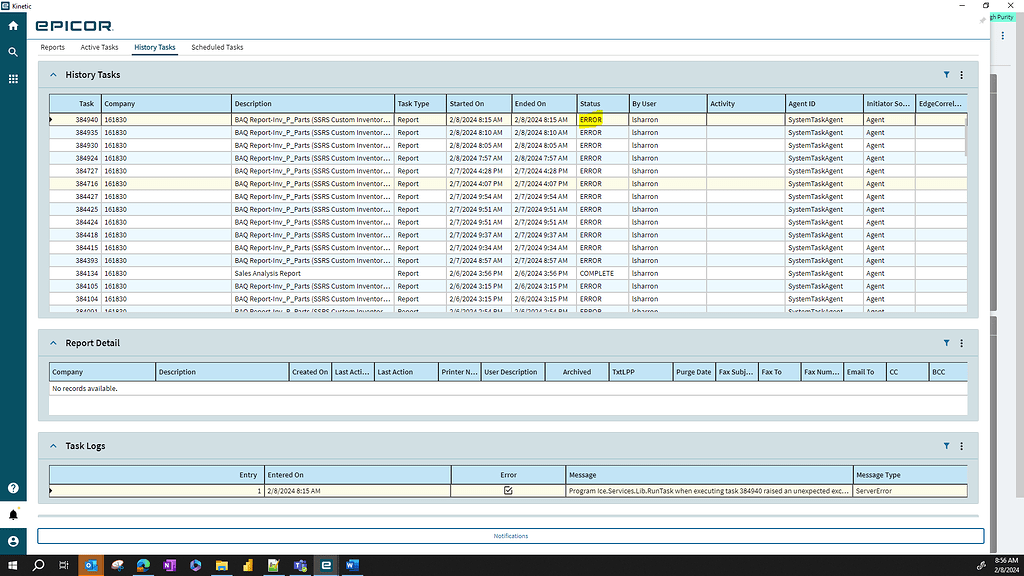
Task: Open the apps grid icon in the sidebar
Action: tap(12, 78)
